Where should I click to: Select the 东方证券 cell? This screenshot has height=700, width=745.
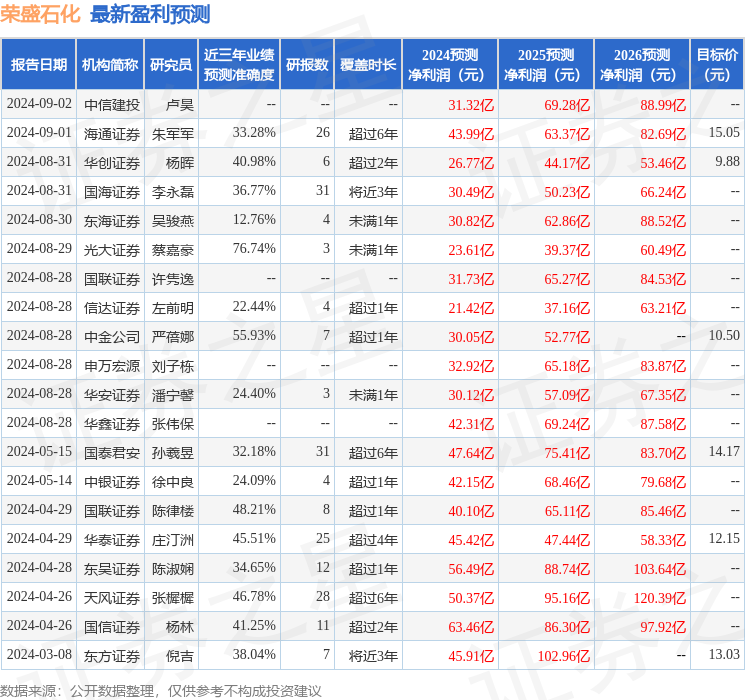112,655
